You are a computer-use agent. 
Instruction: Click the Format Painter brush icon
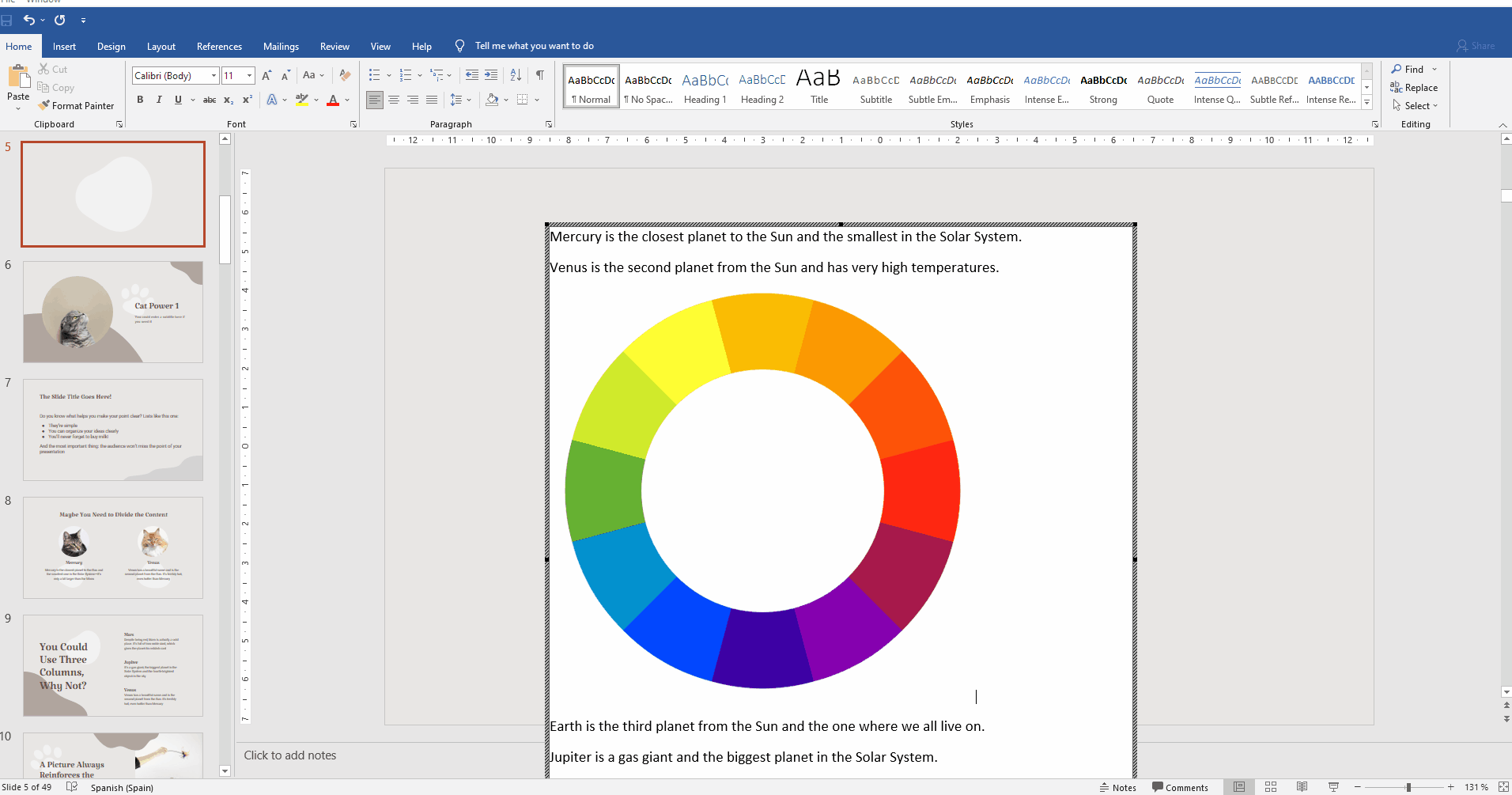tap(44, 105)
